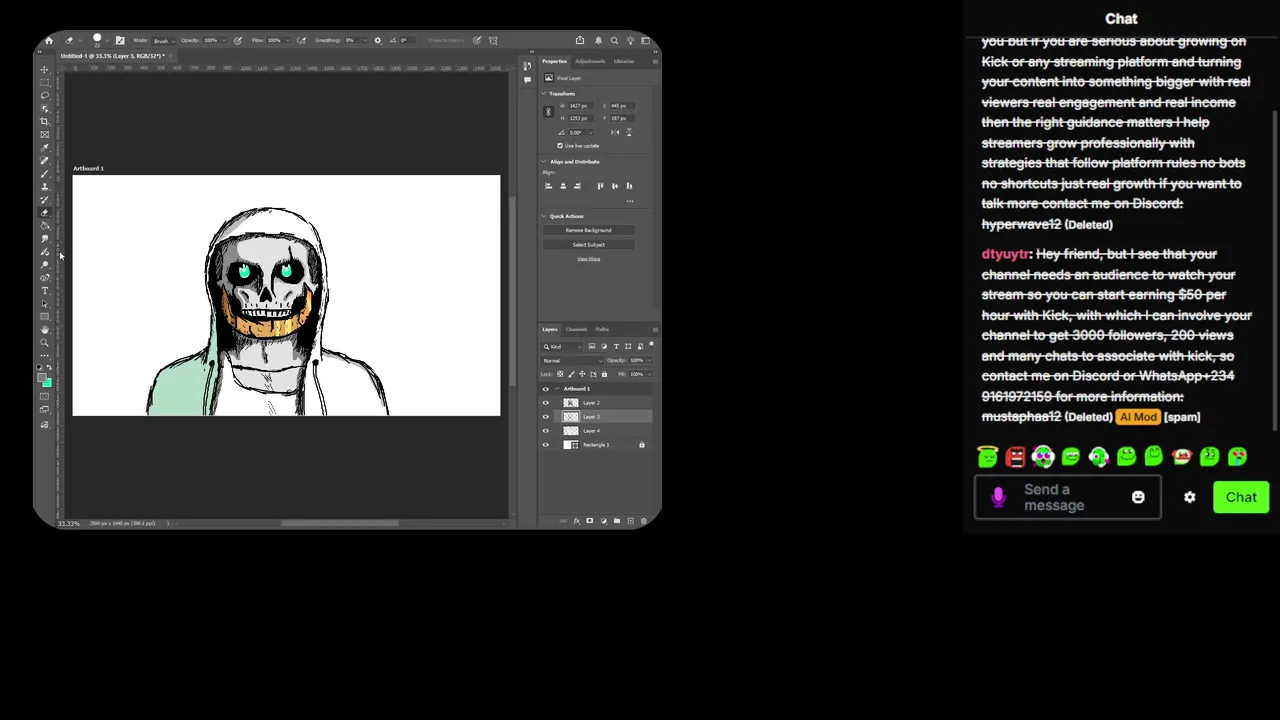Viewport: 1280px width, 720px height.
Task: Toggle link between width and height
Action: (548, 112)
